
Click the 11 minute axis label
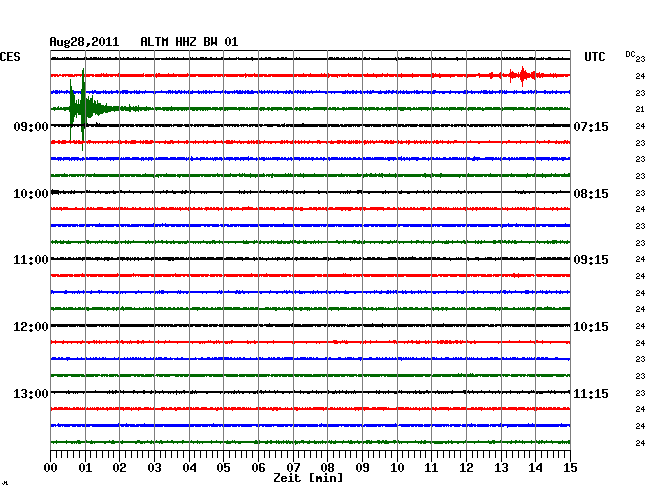click(x=432, y=467)
